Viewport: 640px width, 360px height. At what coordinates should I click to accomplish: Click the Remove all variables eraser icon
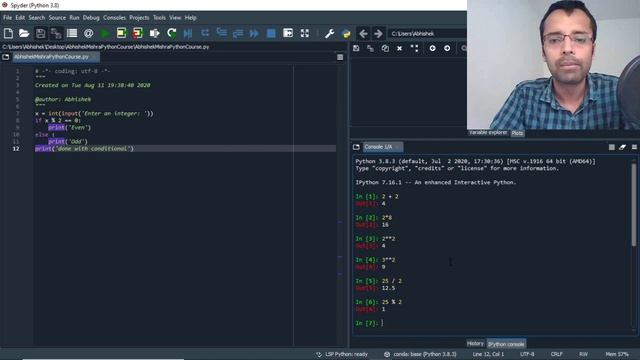click(622, 147)
